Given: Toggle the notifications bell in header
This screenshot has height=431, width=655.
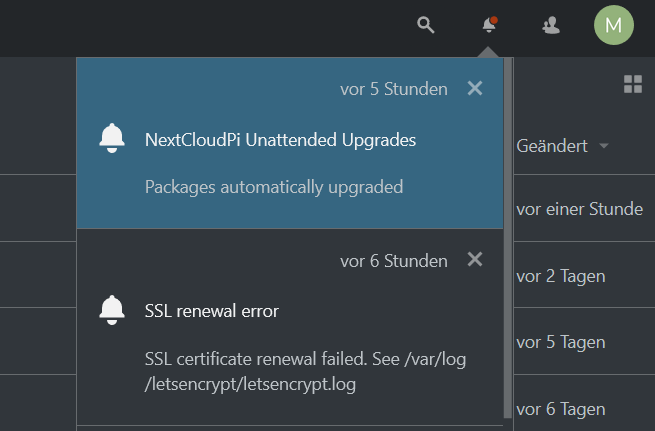Looking at the screenshot, I should [x=489, y=25].
